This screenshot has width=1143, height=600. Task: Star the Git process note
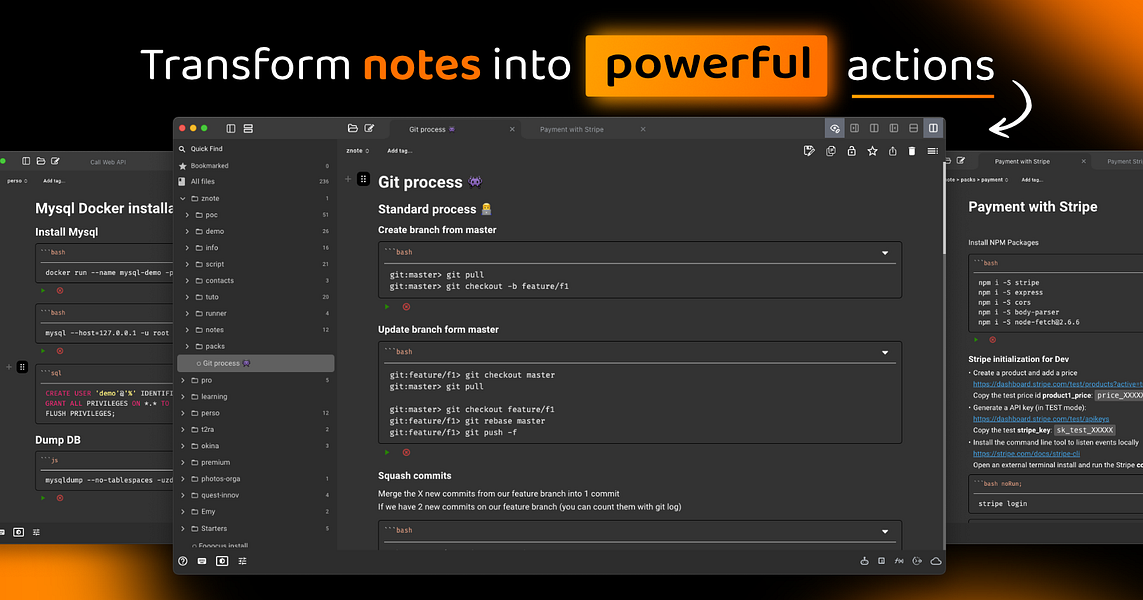[872, 150]
